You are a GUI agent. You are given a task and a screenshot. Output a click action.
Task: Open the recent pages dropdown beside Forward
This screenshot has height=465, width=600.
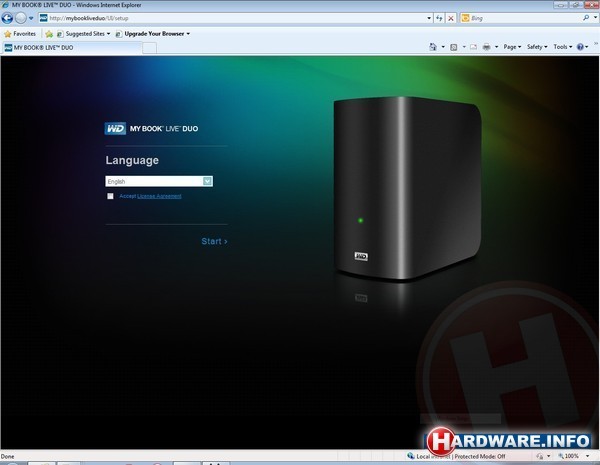31,18
